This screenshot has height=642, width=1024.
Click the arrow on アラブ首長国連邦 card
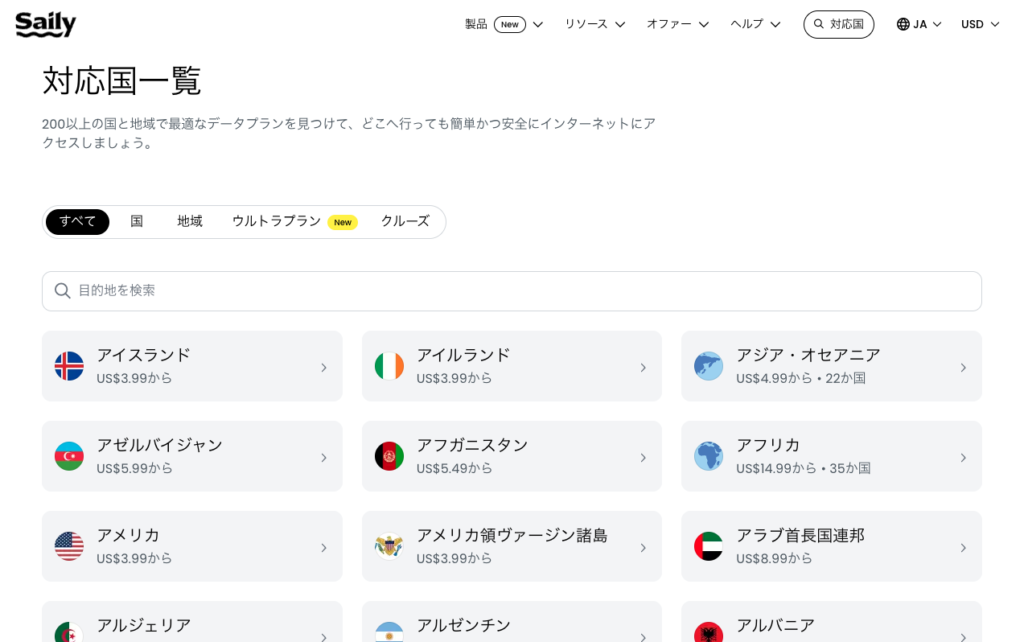pos(963,548)
